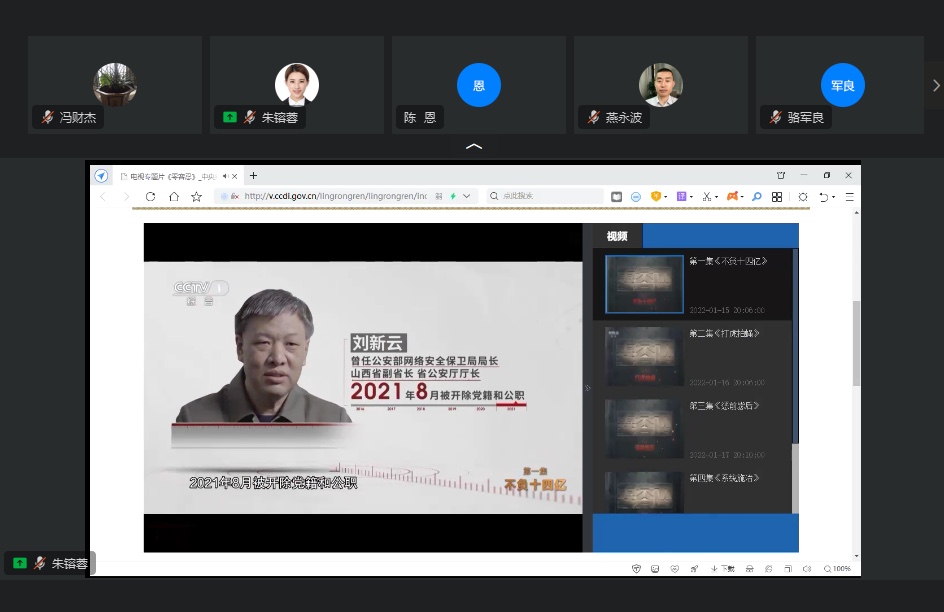Image resolution: width=944 pixels, height=612 pixels.
Task: Bookmark this page with star icon
Action: (197, 197)
